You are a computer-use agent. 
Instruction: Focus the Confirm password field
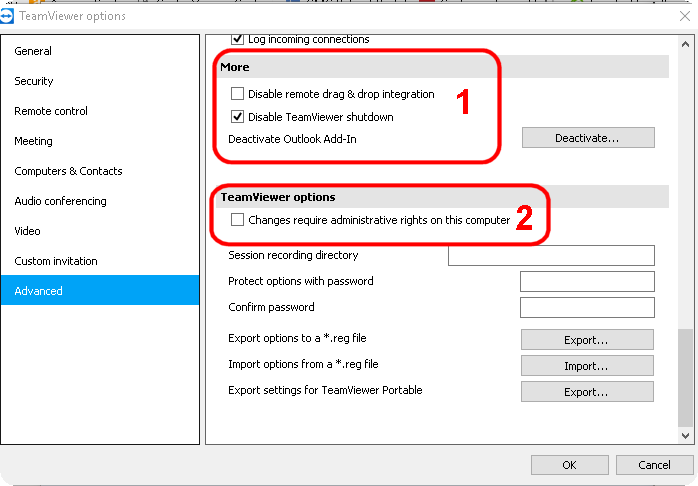tap(587, 308)
